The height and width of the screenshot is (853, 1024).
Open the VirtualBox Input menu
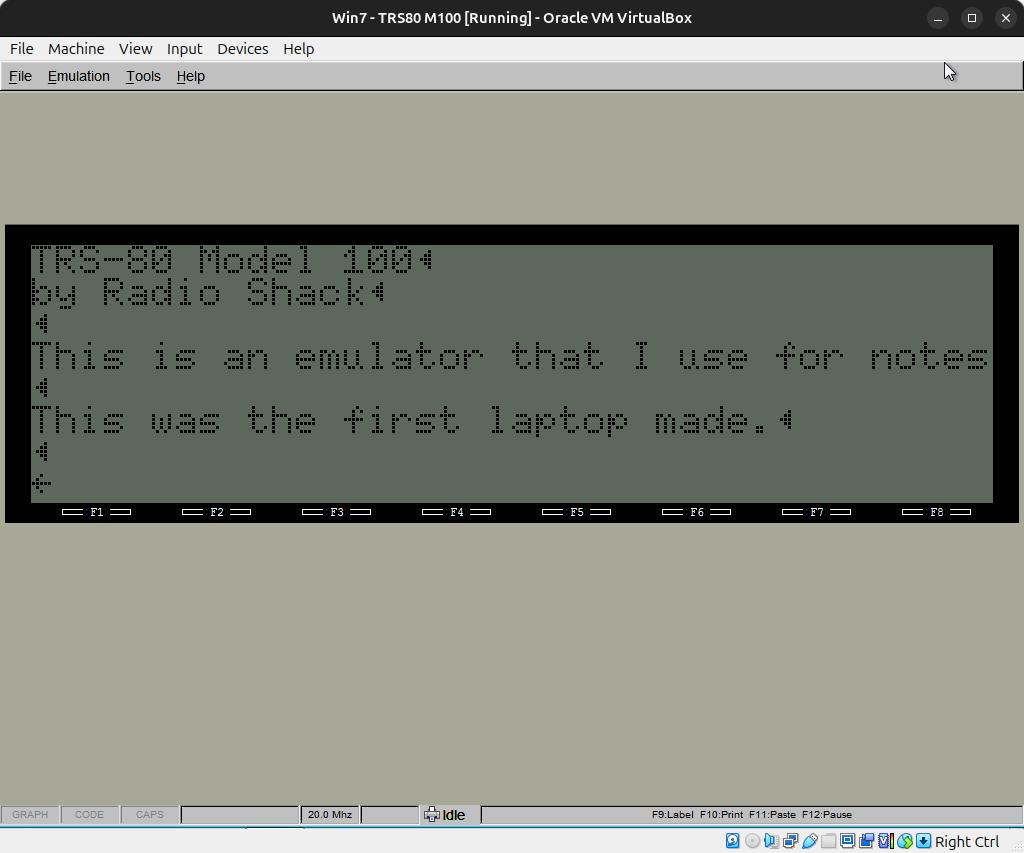[x=184, y=49]
